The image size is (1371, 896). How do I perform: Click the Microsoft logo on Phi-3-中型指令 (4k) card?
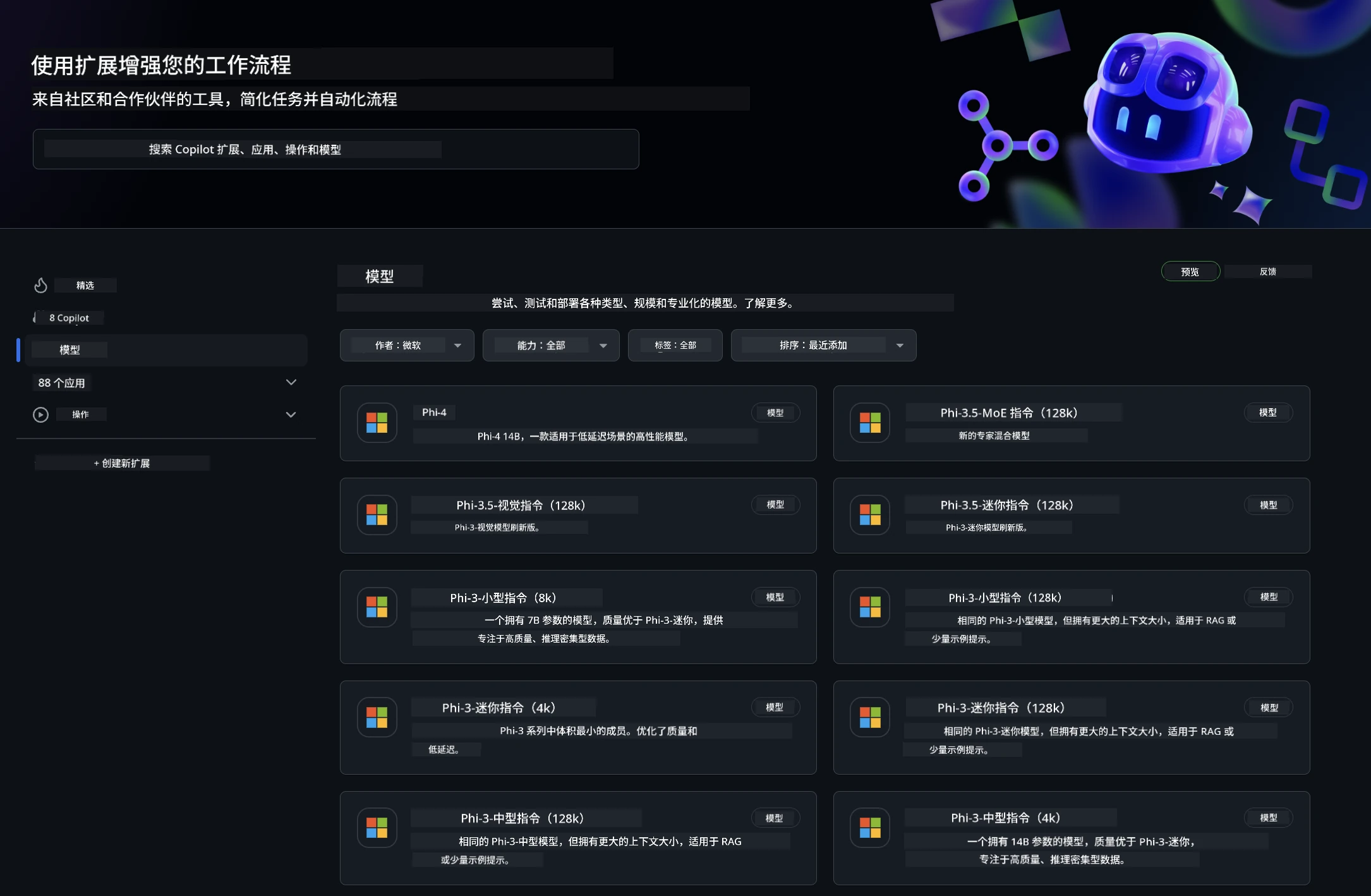870,828
